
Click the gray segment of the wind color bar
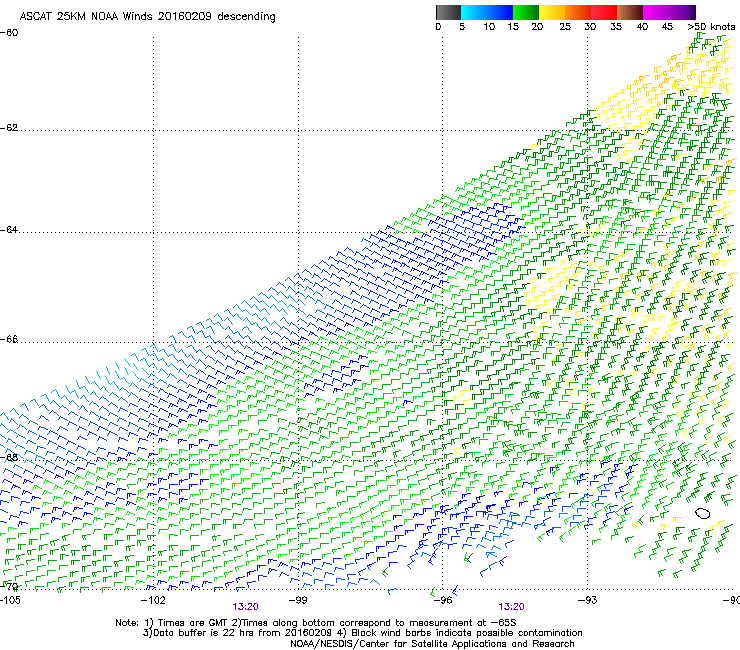coord(448,12)
